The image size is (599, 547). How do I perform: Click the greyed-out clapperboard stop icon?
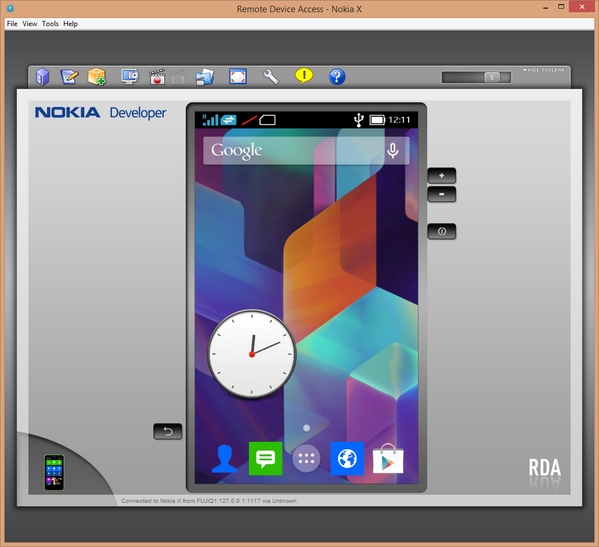coord(178,77)
